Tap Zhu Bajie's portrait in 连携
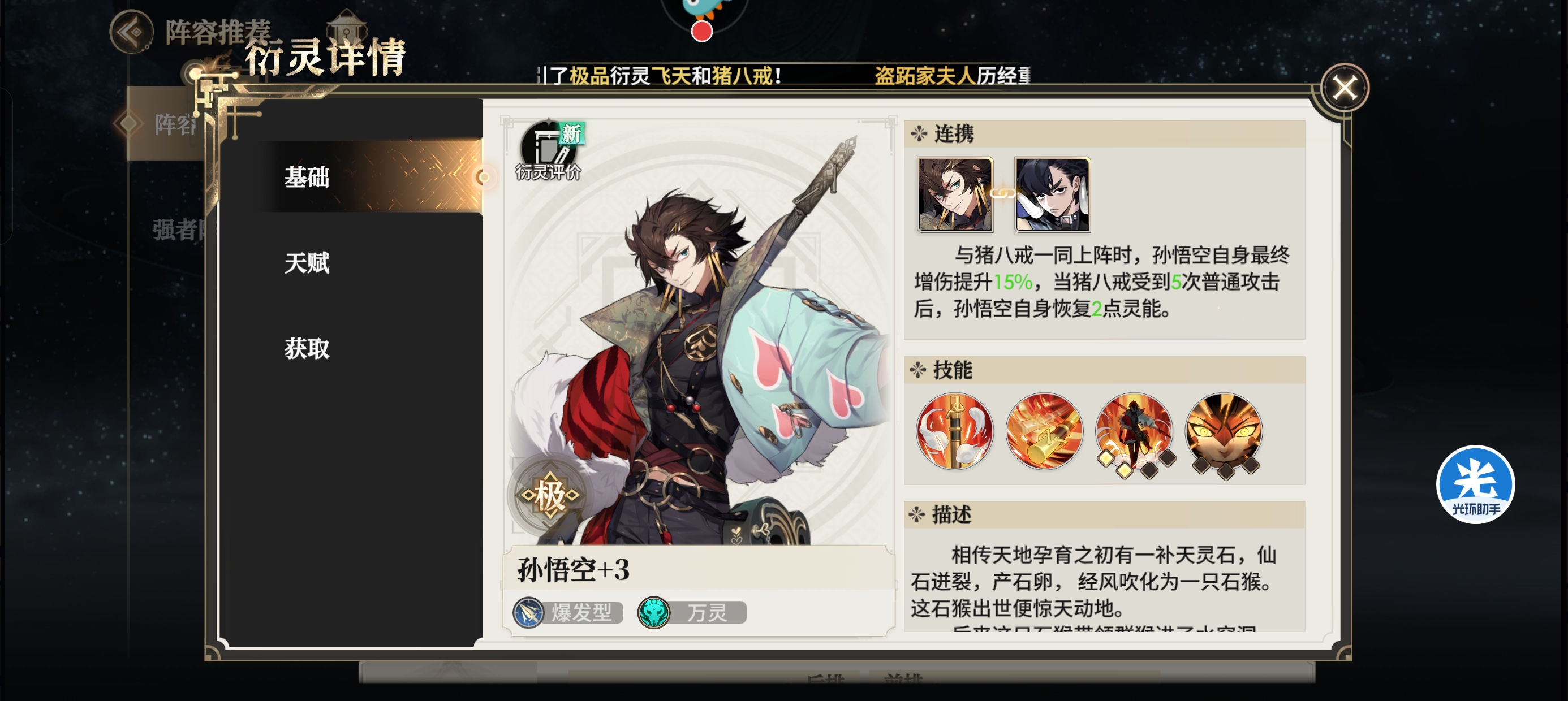1568x701 pixels. [1053, 194]
